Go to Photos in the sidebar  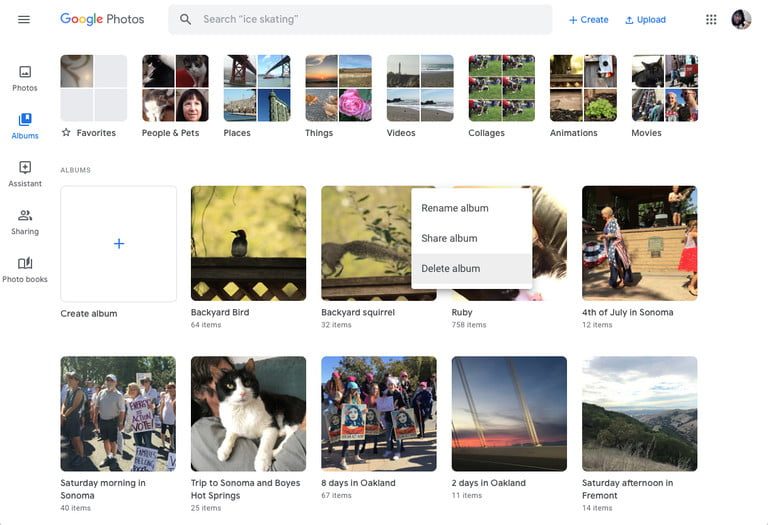25,77
